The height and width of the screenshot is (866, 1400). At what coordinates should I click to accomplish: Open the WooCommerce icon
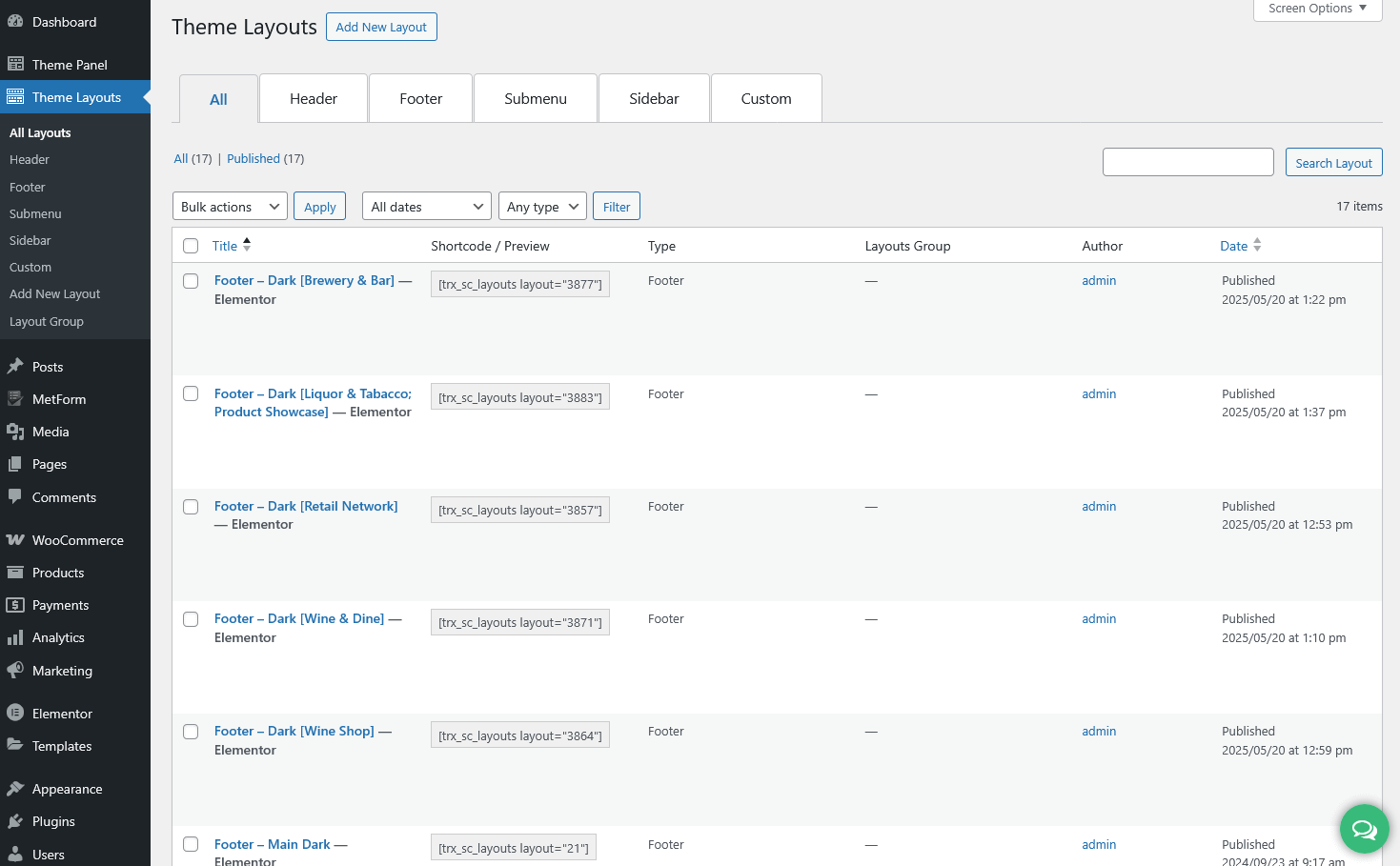pyautogui.click(x=15, y=539)
